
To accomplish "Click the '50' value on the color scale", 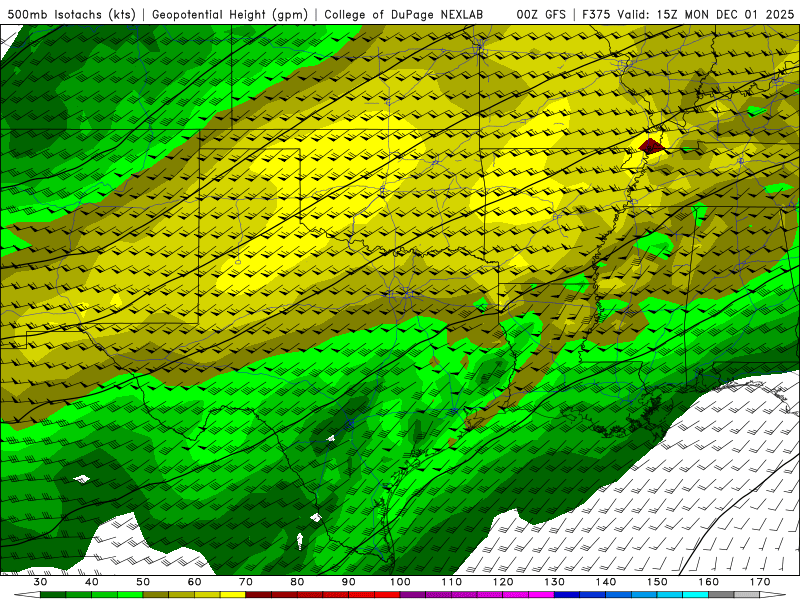I will (143, 582).
